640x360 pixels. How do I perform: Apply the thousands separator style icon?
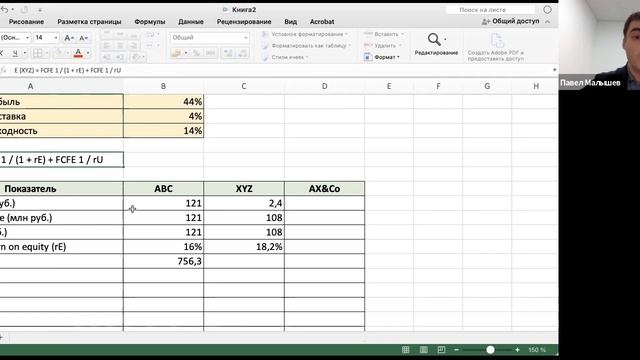click(x=210, y=53)
